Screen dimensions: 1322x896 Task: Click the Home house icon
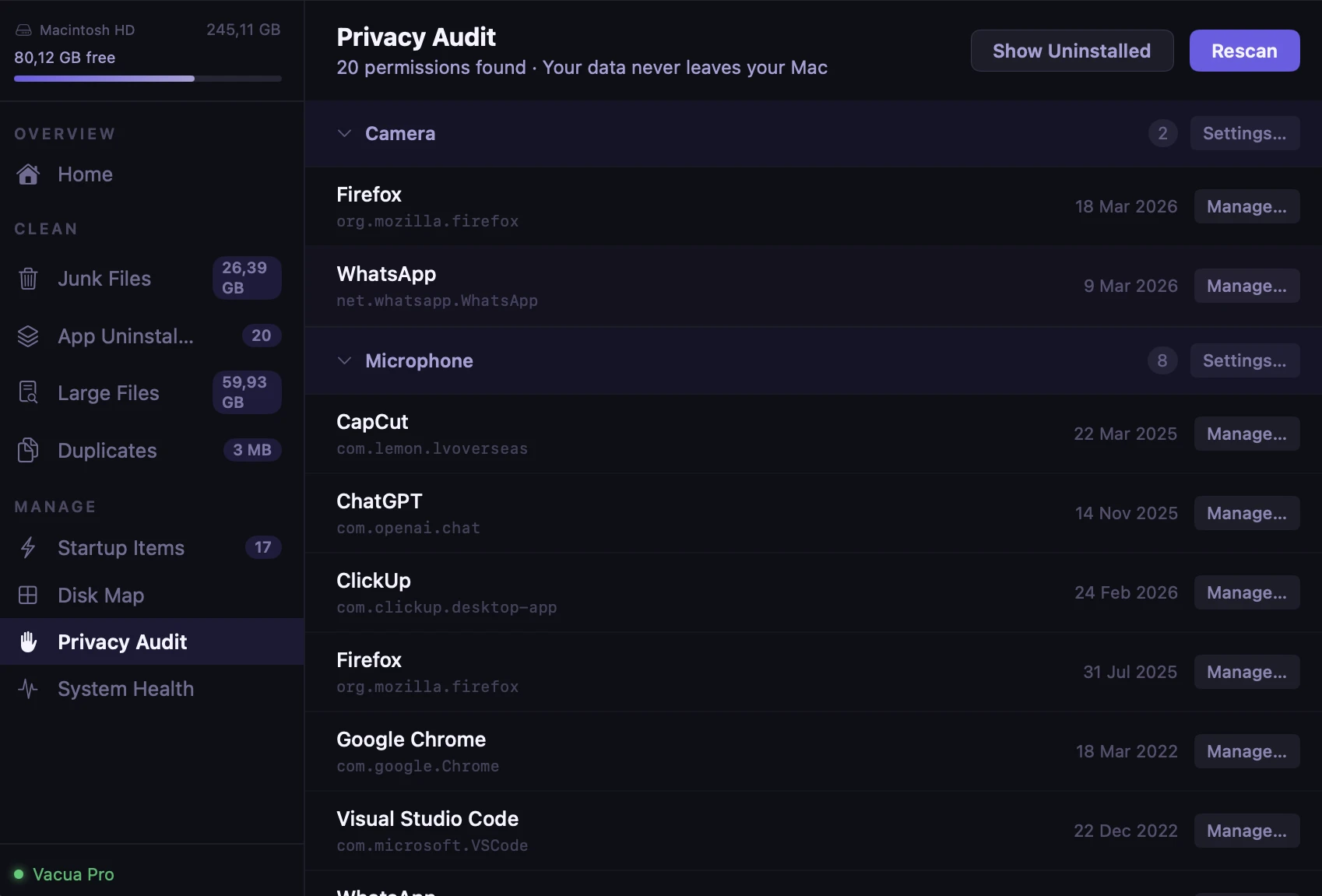point(28,174)
